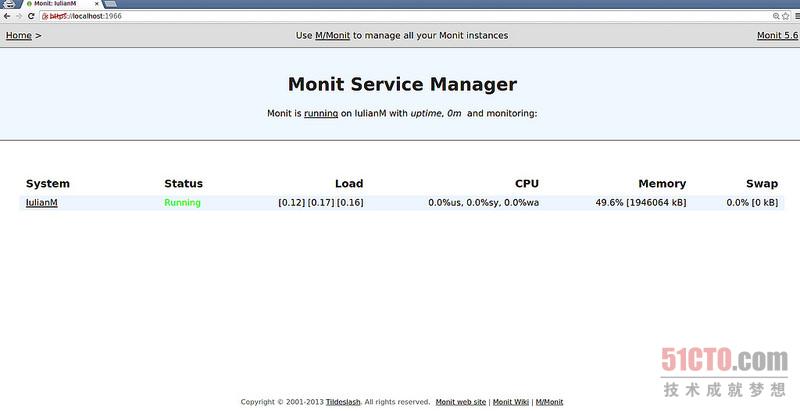This screenshot has height=411, width=800.
Task: Click the memory value 49.6% [1946064 kB]
Action: point(641,202)
